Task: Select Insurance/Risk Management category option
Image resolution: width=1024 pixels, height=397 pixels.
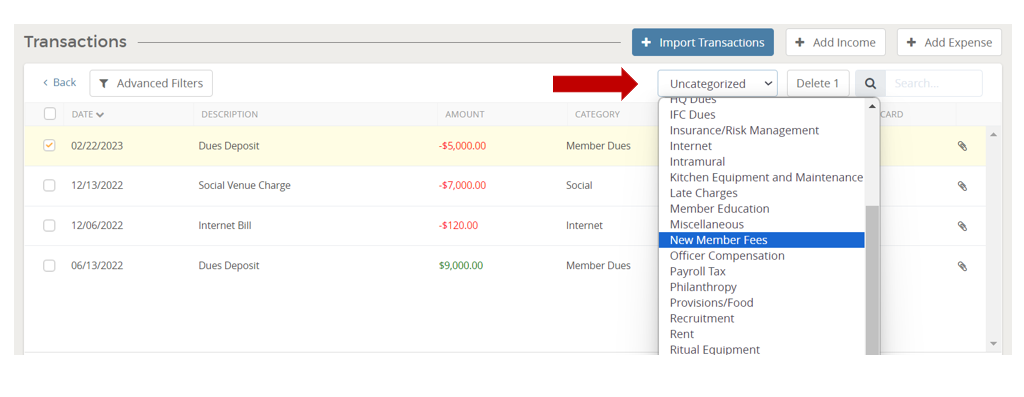Action: [761, 131]
